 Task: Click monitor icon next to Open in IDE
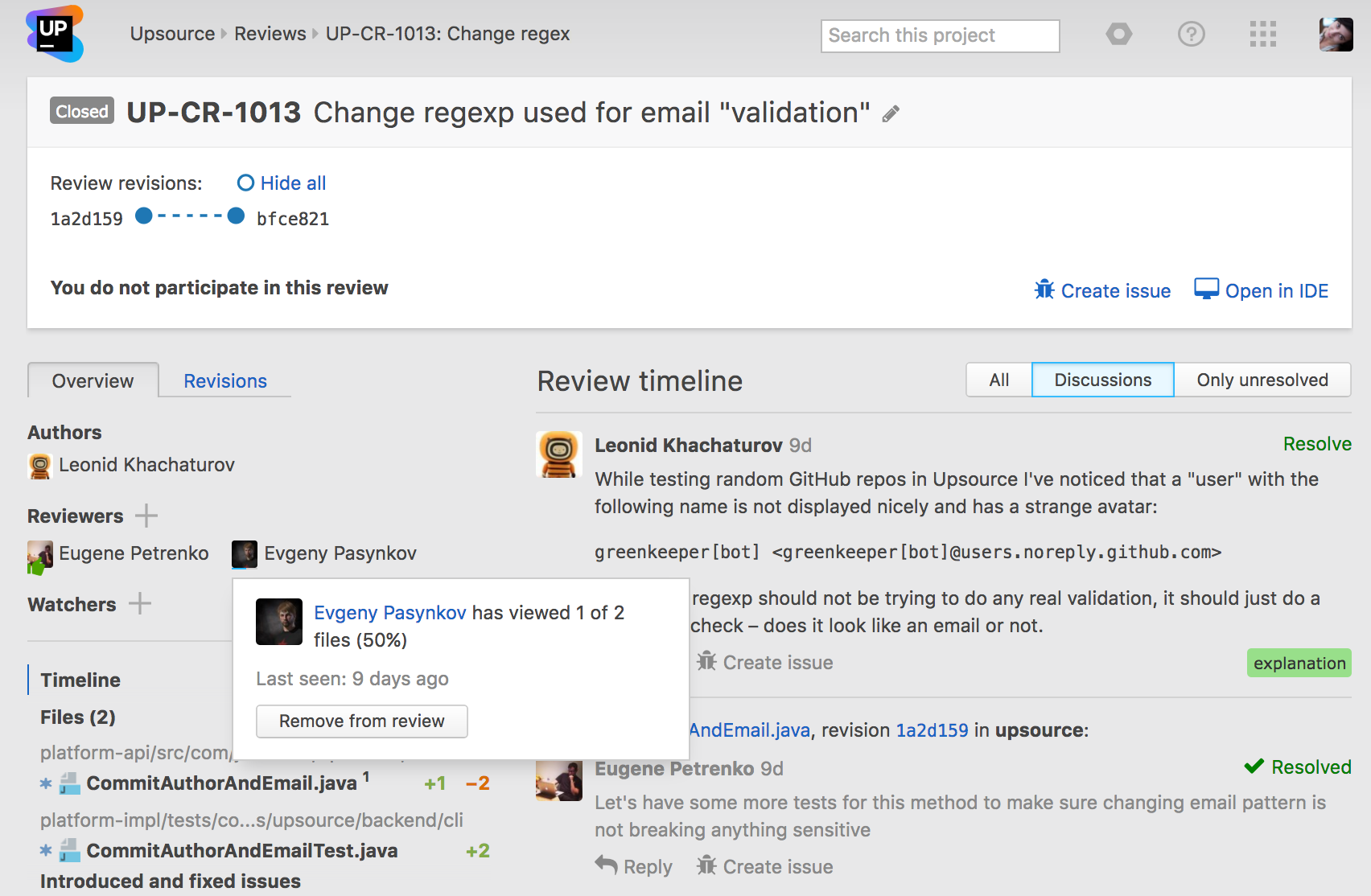coord(1206,289)
